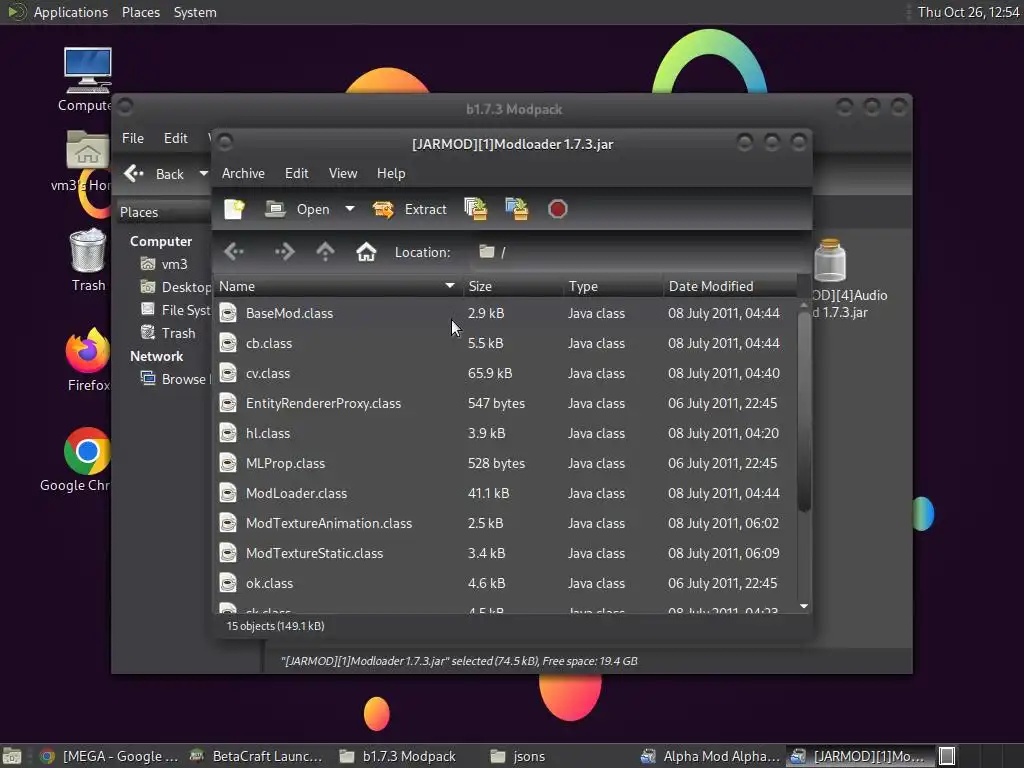Click the Up one level arrow
1024x768 pixels.
325,251
